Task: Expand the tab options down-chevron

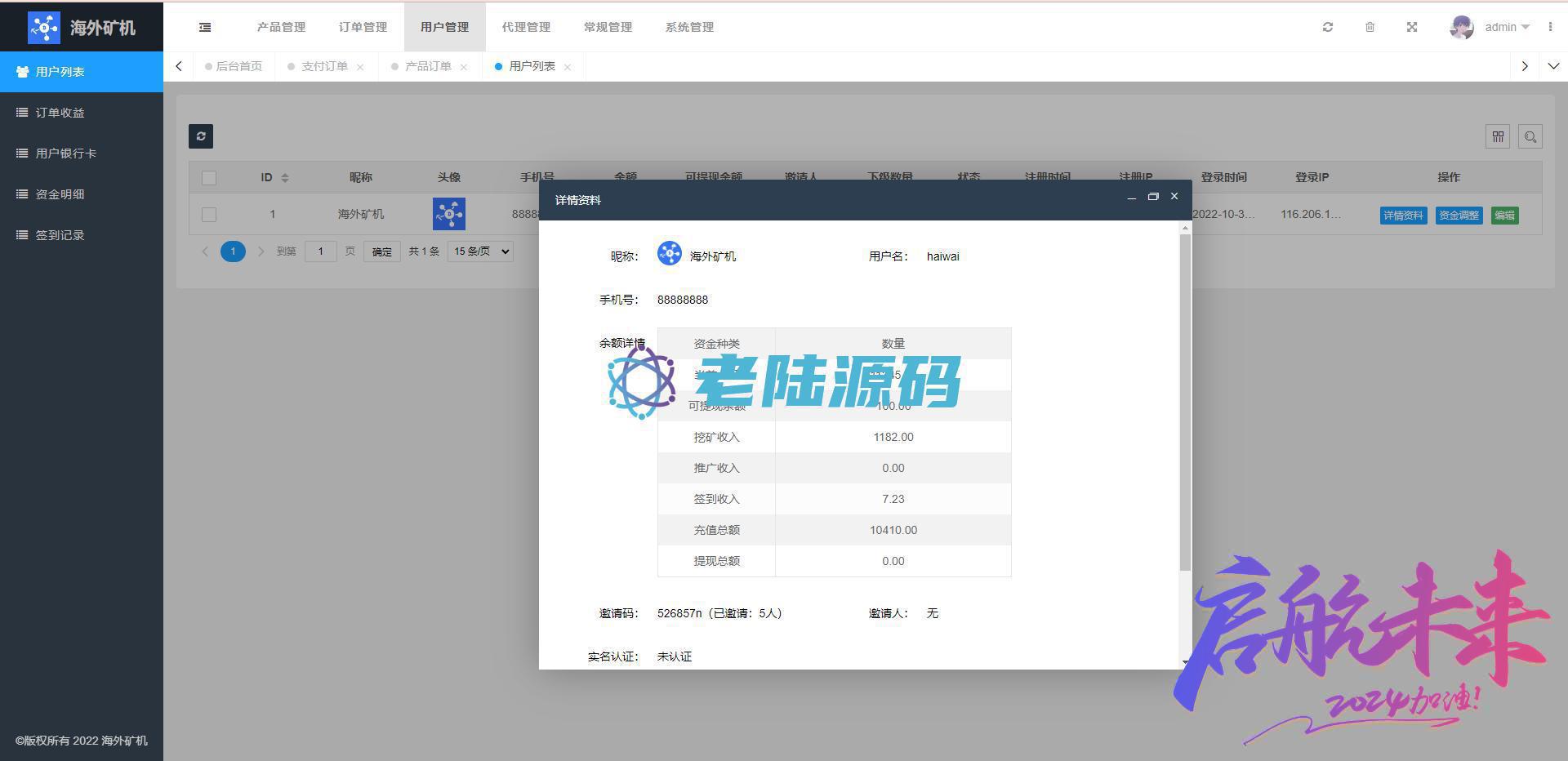Action: click(1553, 66)
